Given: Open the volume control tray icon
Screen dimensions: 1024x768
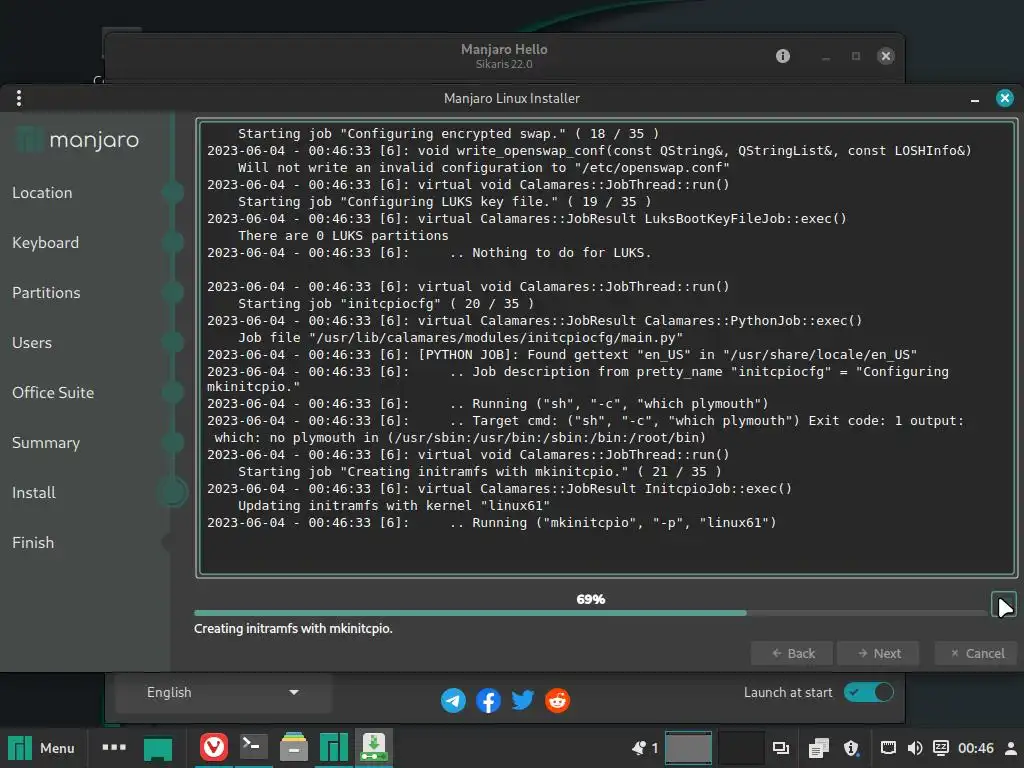Looking at the screenshot, I should 915,748.
